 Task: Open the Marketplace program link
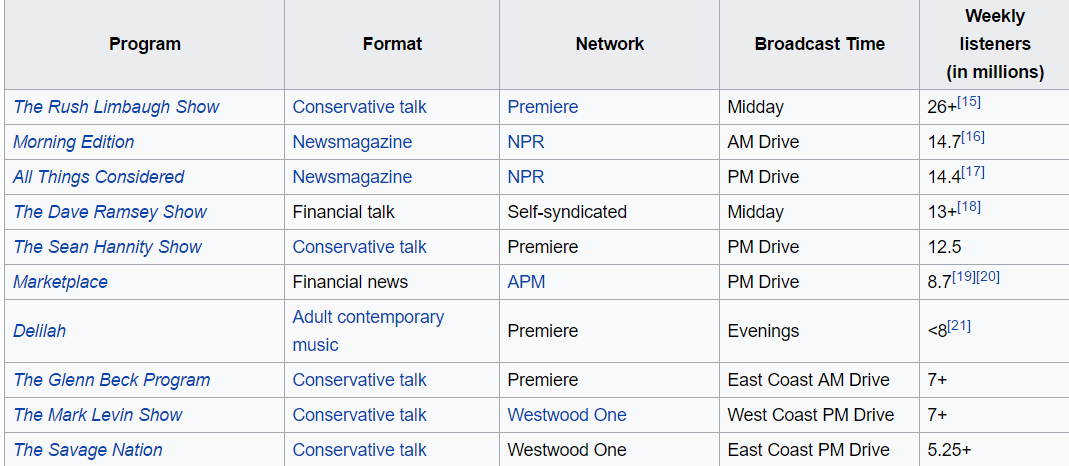tap(60, 282)
